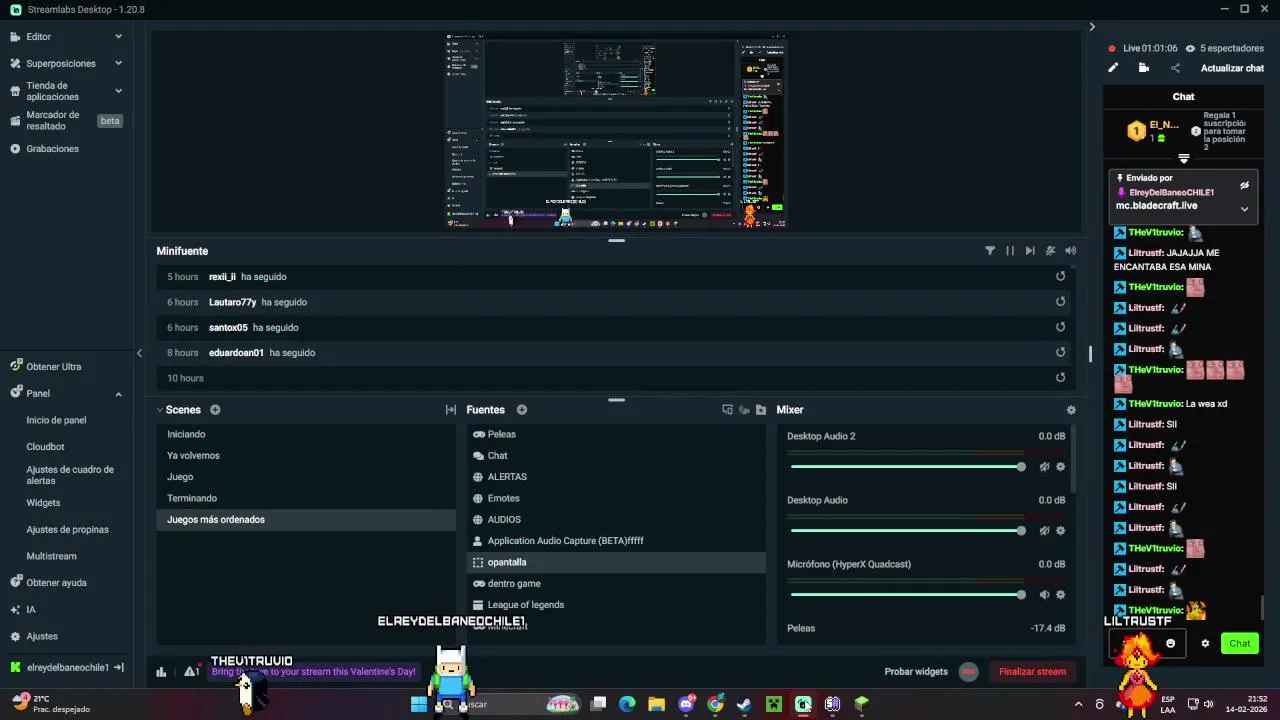Skip the current Minifuente alert
Viewport: 1280px width, 720px height.
pos(1030,251)
